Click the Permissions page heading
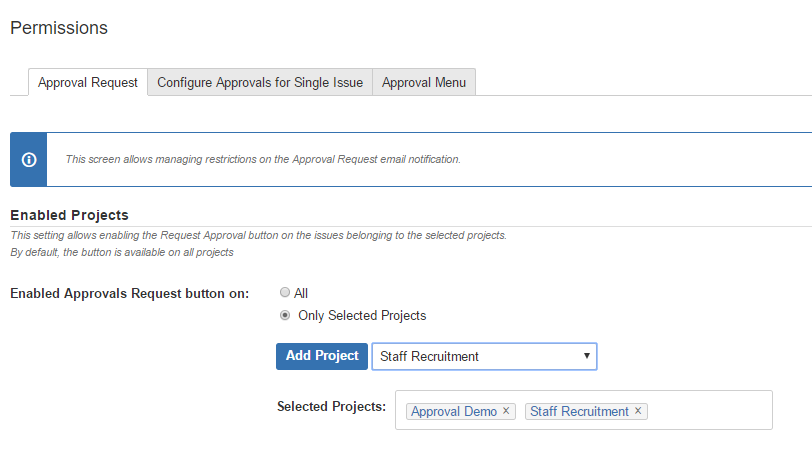 click(59, 28)
